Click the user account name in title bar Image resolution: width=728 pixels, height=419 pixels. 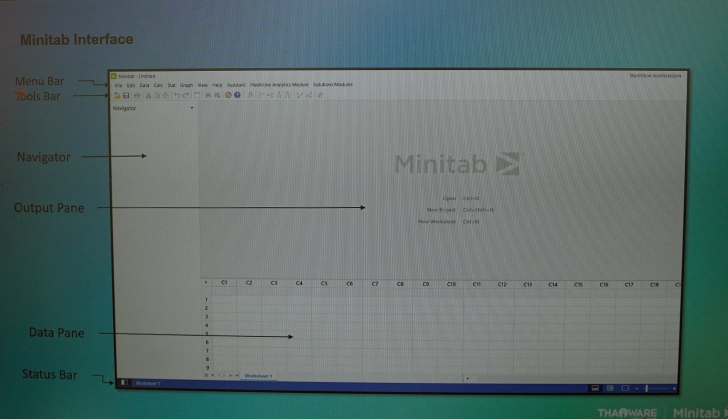click(x=655, y=76)
